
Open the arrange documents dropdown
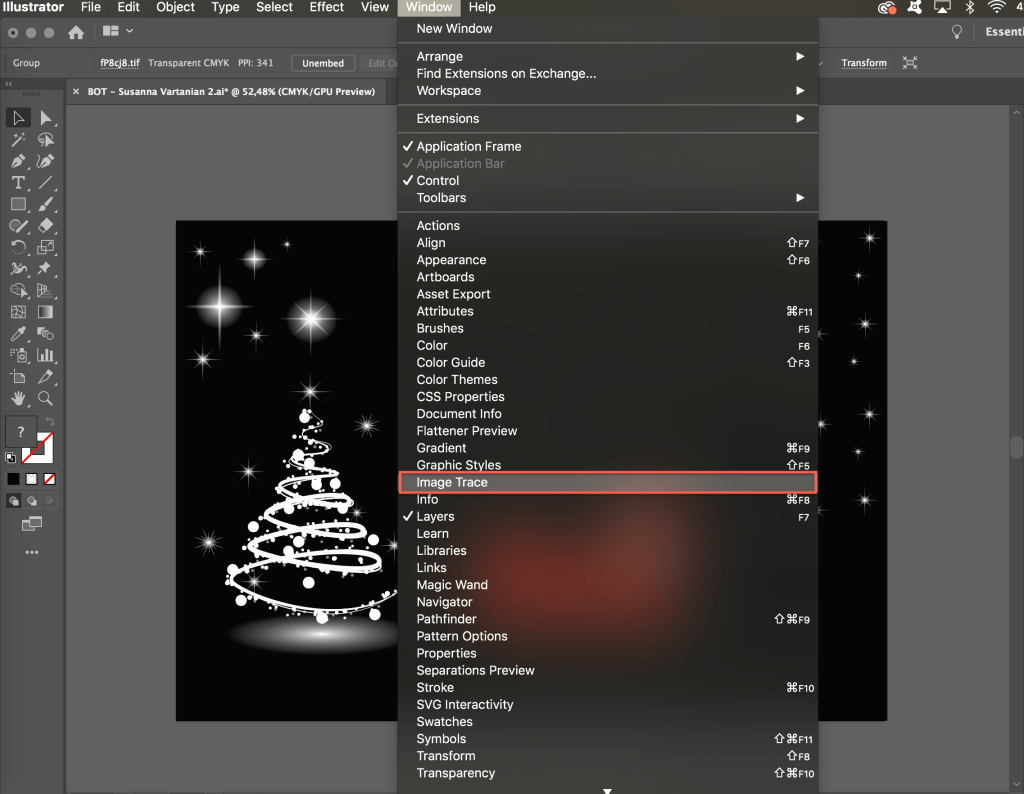[117, 32]
